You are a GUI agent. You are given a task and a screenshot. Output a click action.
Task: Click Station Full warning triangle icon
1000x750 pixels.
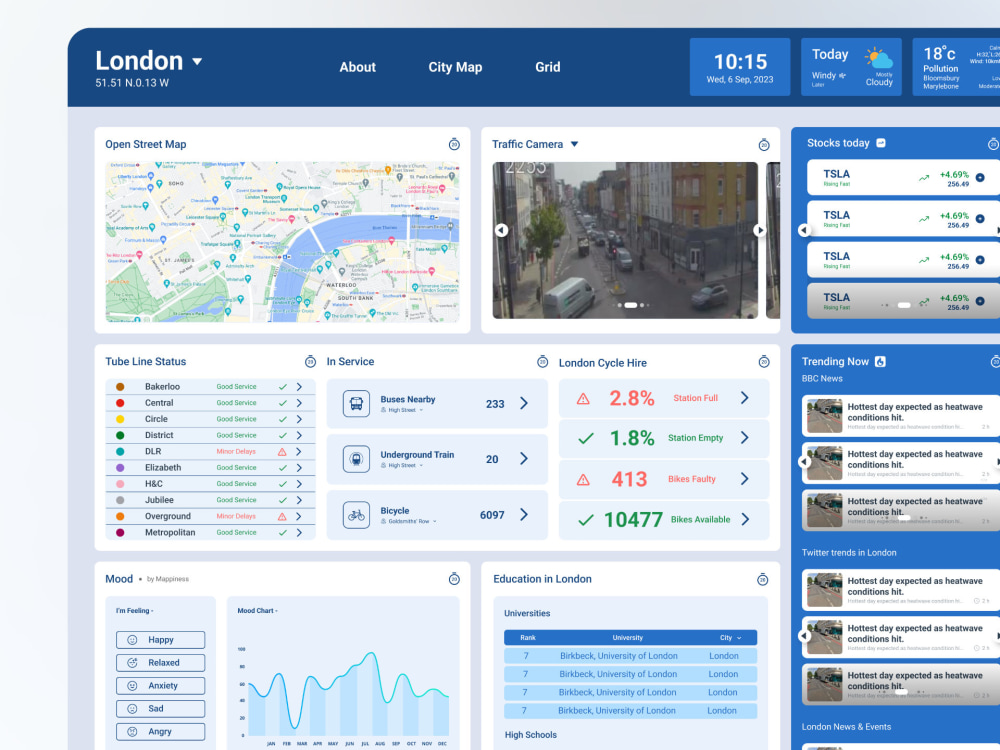pos(583,399)
